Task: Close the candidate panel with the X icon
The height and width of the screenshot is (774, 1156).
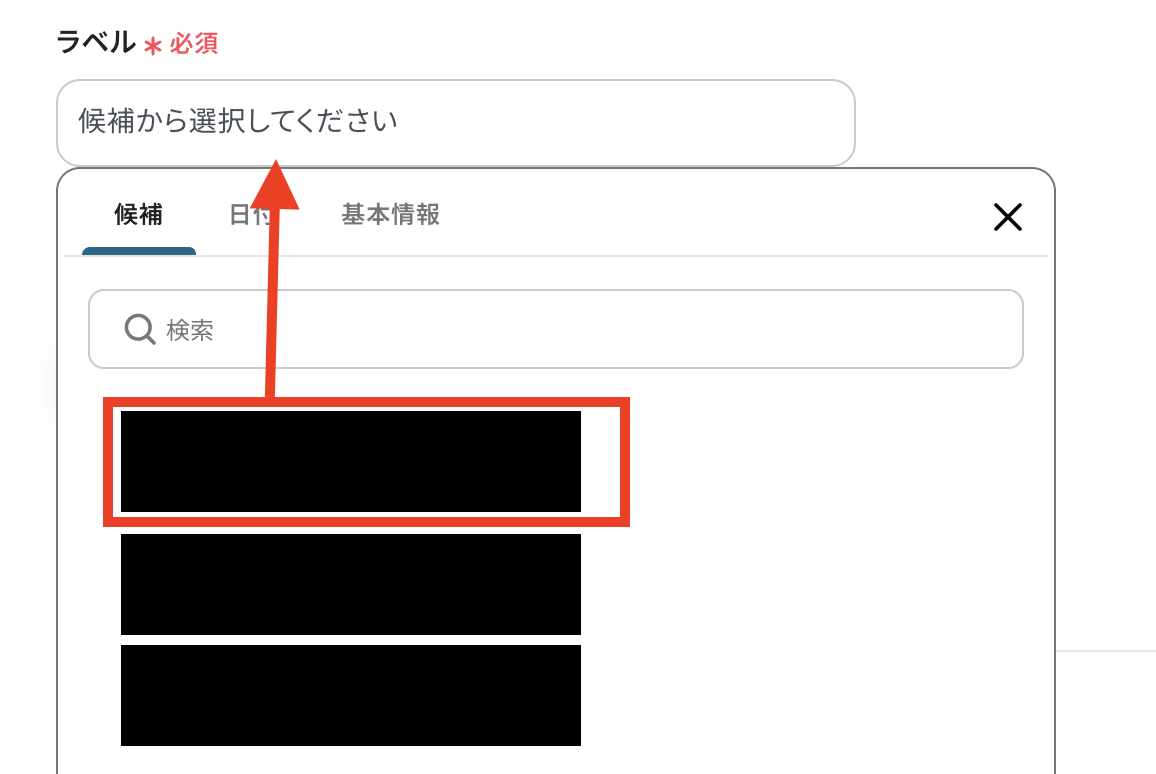Action: coord(1007,217)
